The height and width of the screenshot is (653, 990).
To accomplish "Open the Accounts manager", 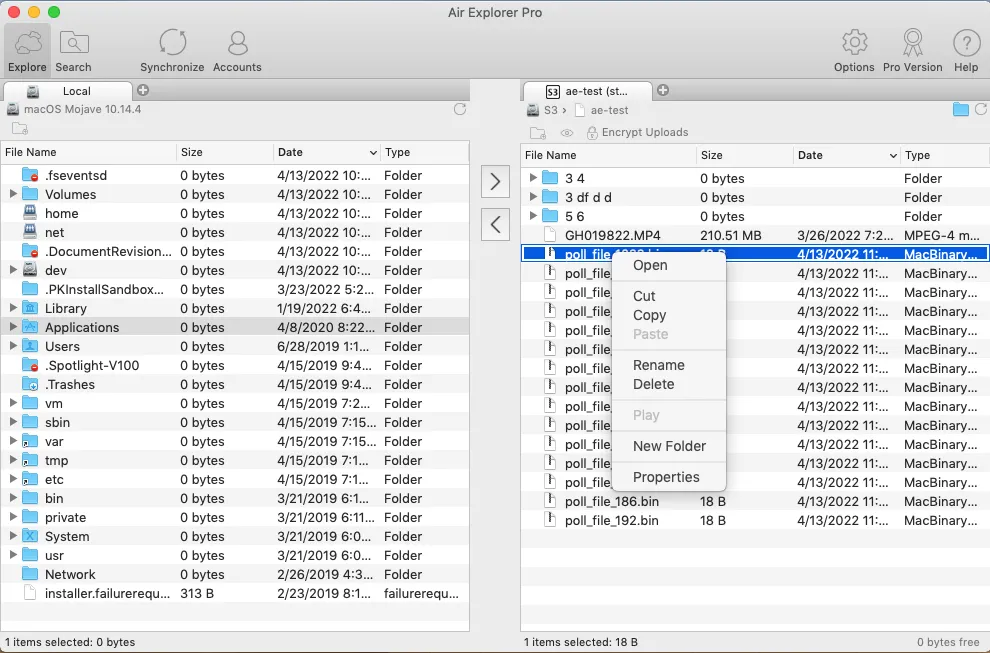I will pyautogui.click(x=237, y=51).
